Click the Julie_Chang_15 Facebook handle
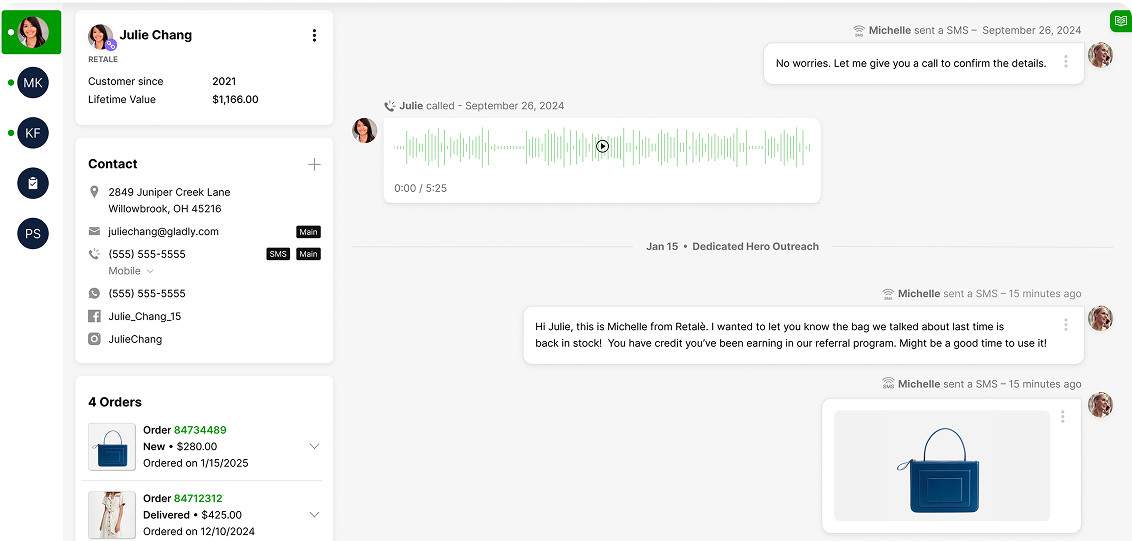 (x=144, y=316)
